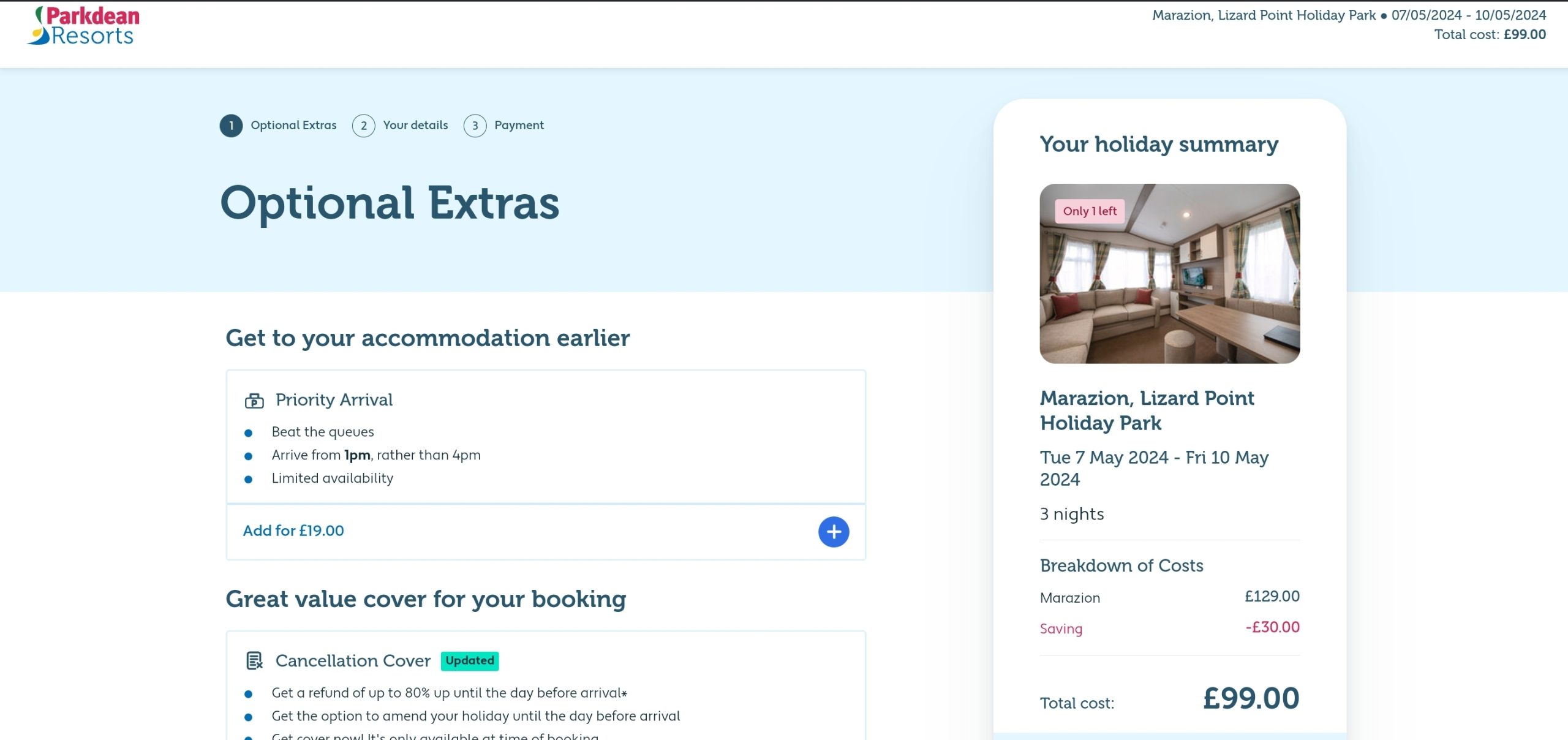This screenshot has width=1568, height=740.
Task: Click the Saving -£30.00 line
Action: [1169, 628]
